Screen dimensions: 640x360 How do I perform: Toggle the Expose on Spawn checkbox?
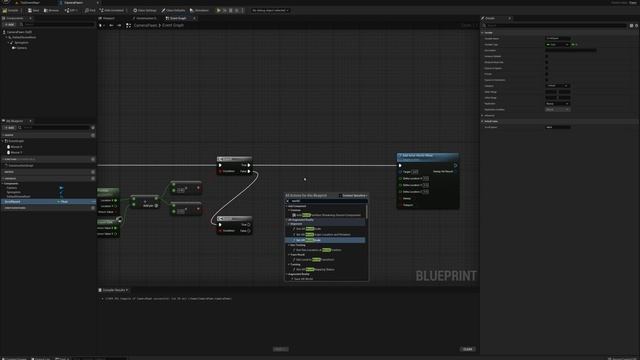(x=547, y=68)
